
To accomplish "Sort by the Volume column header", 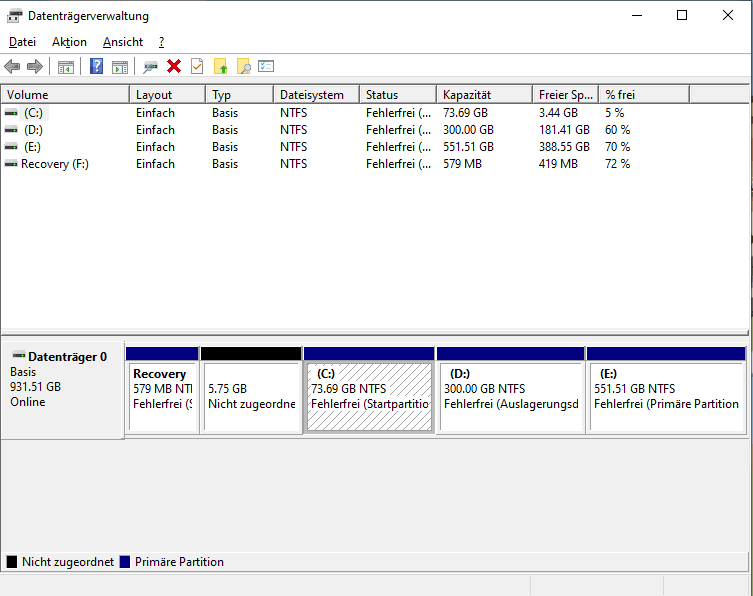I will (65, 95).
